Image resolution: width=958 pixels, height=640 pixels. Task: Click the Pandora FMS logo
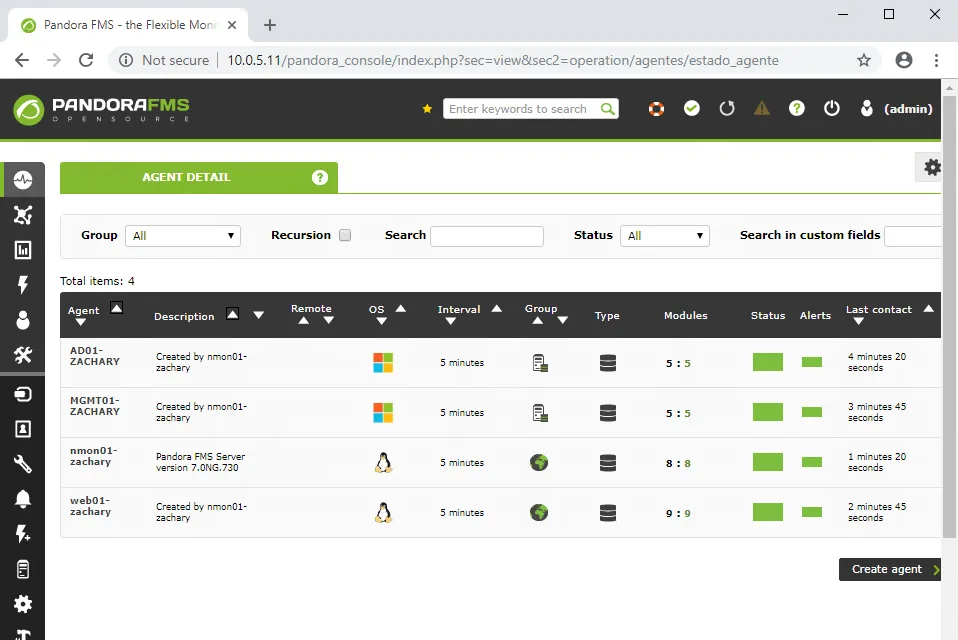101,110
